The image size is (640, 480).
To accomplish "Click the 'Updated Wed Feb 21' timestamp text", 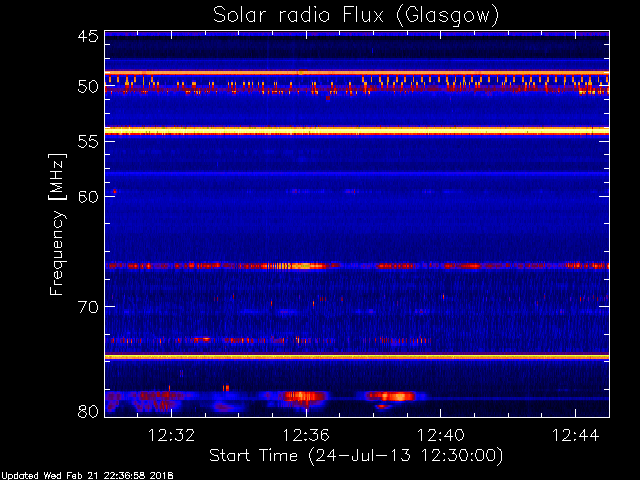I will pos(87,476).
